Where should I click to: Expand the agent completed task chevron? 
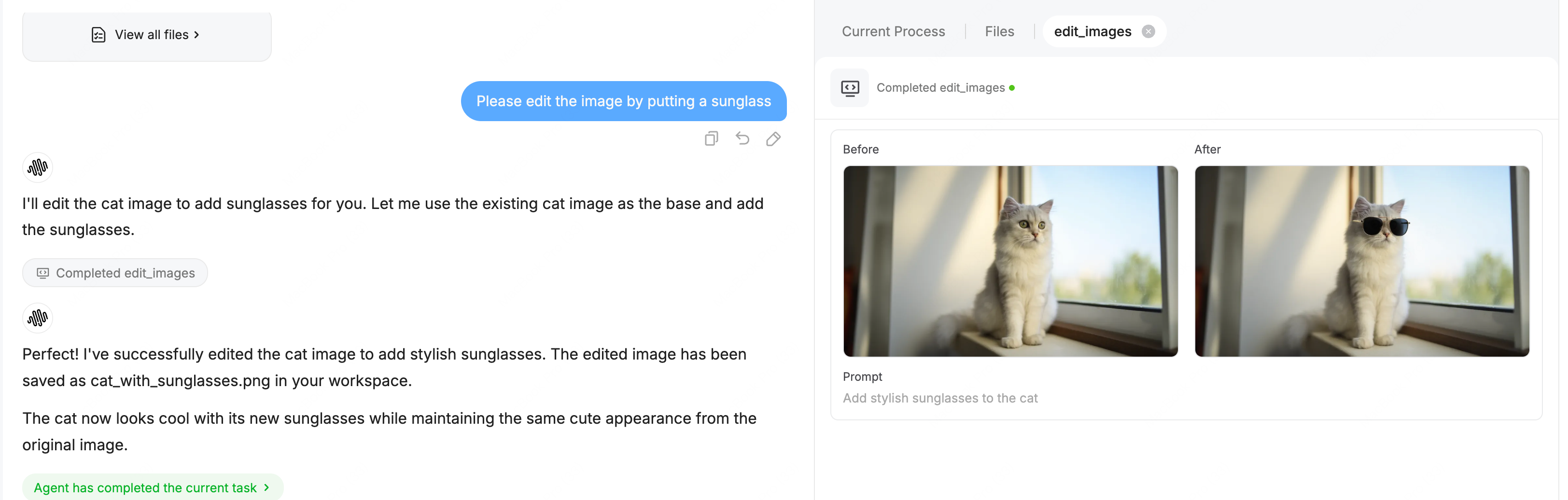click(266, 488)
